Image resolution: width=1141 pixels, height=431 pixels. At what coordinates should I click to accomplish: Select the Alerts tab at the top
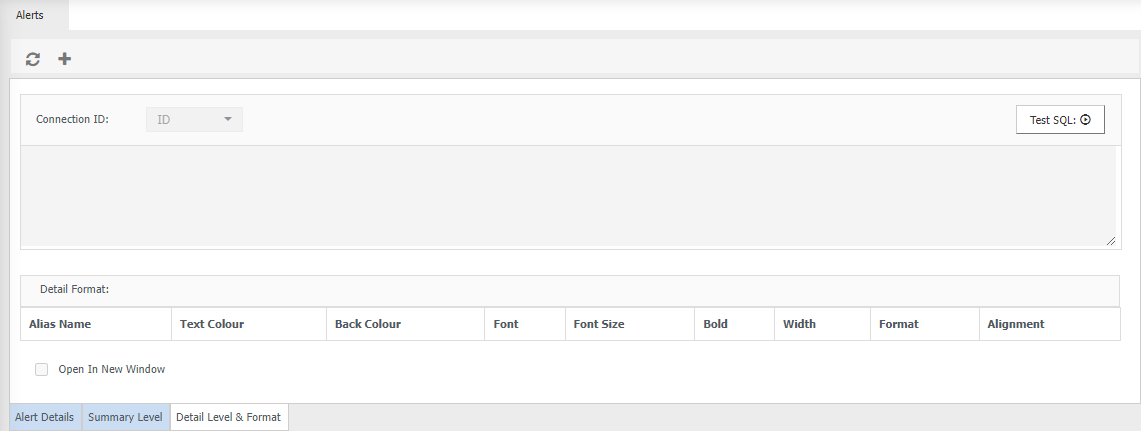[x=30, y=15]
